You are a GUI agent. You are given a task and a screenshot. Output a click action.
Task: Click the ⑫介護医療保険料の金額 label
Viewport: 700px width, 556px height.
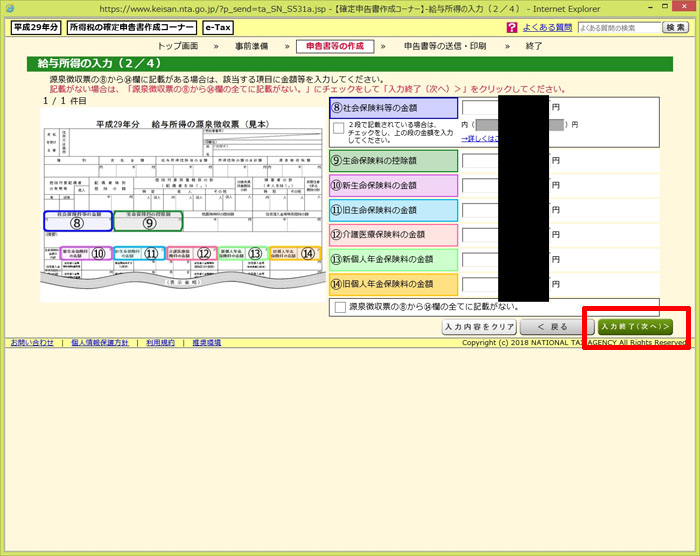[x=393, y=235]
